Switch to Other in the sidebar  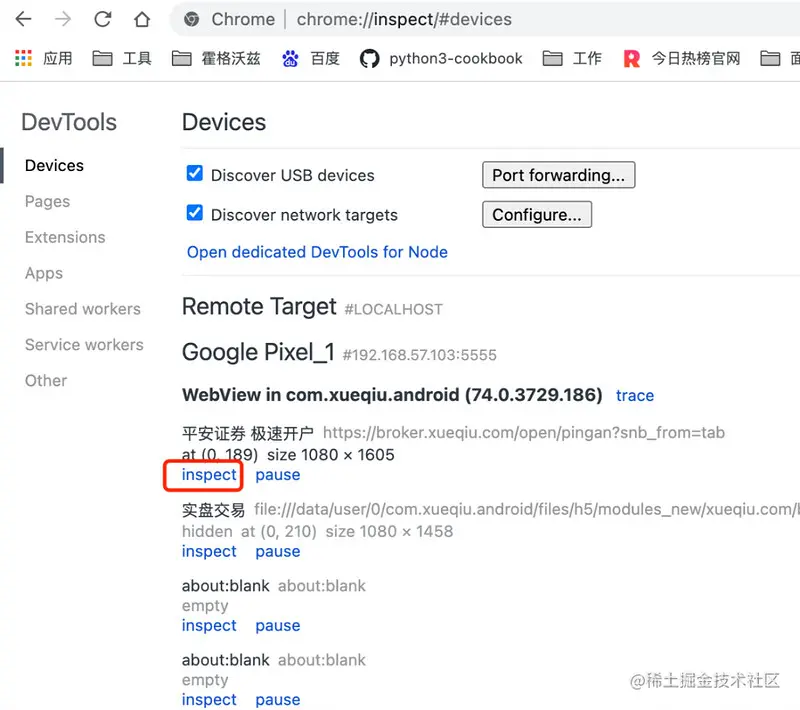point(46,381)
